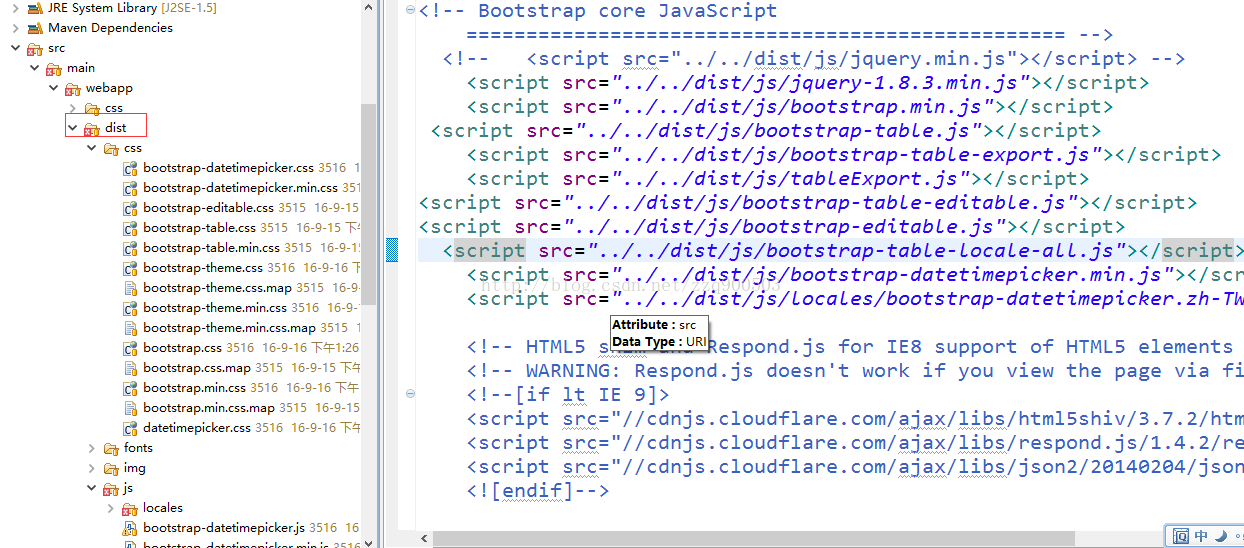Click the project tree vertical scrollbar thumb

coord(368,205)
